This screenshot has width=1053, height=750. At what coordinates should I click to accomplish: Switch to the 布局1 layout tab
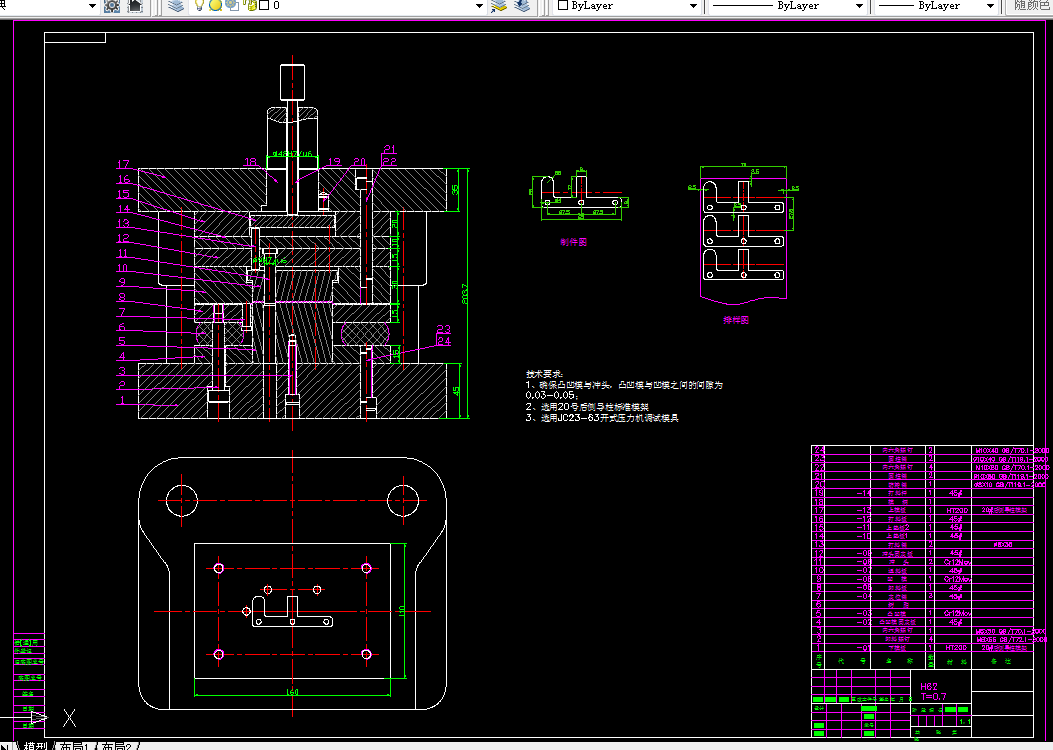74,745
